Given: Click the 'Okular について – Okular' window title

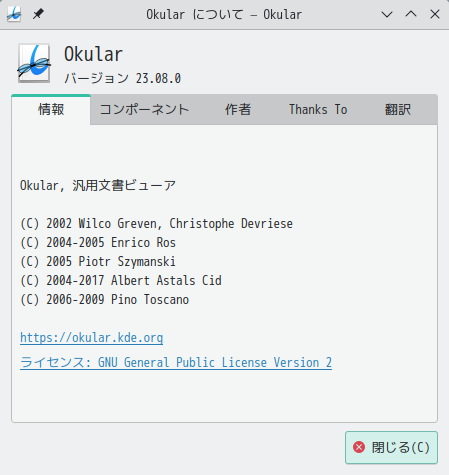Looking at the screenshot, I should click(224, 15).
